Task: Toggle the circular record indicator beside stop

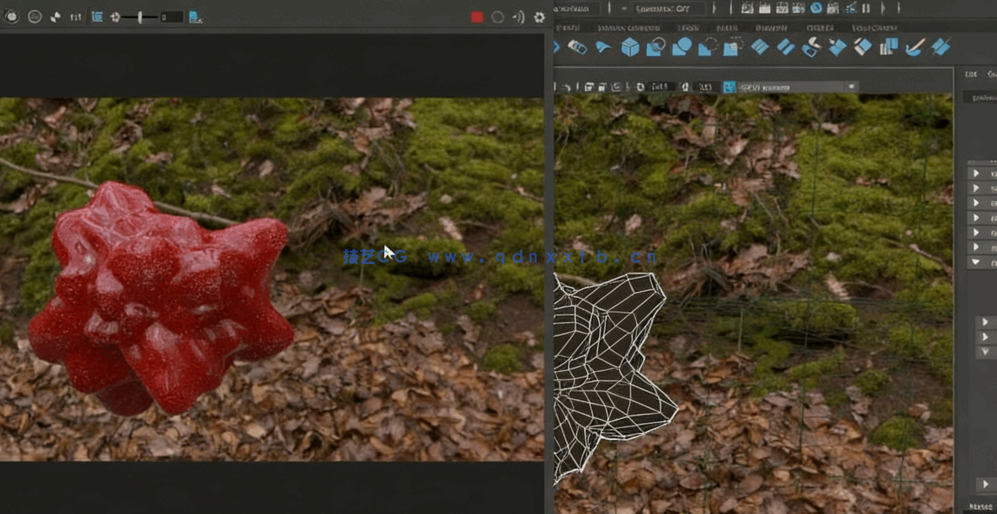Action: (497, 17)
